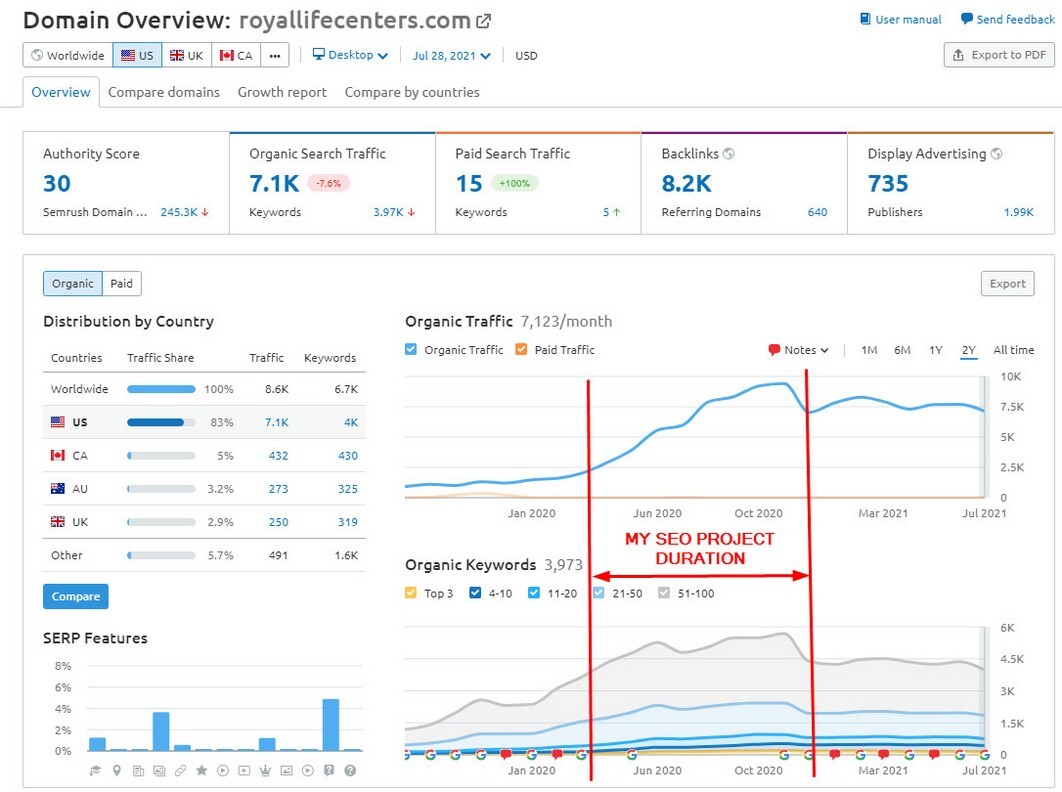Click the round question mark SERP feature icon

[350, 770]
